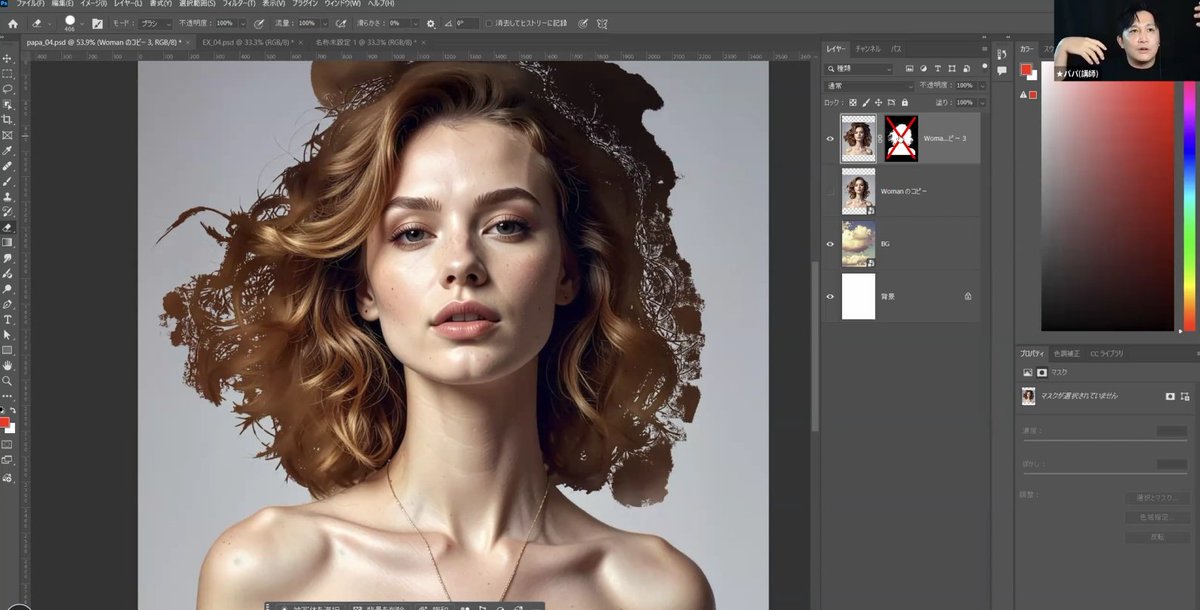Expand the 不透明度 dropdown in options bar

tap(242, 23)
